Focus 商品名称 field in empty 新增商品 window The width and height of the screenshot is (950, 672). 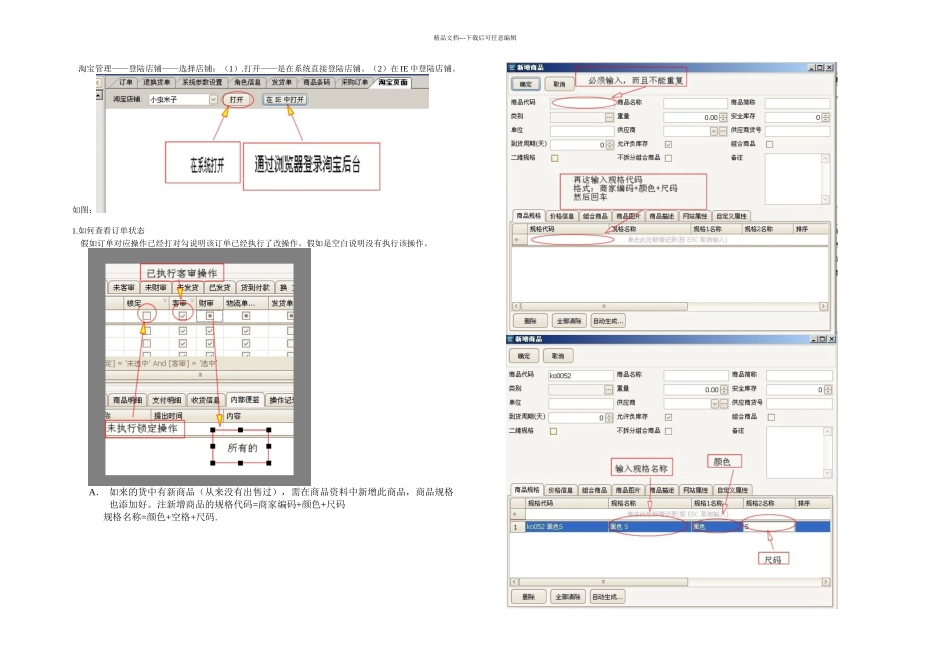[x=695, y=103]
